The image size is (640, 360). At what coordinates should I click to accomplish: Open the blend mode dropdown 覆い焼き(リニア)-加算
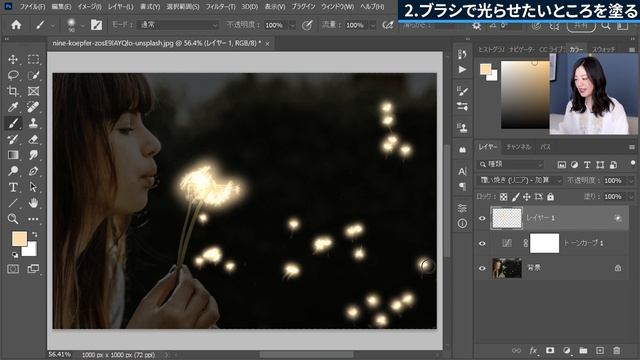pyautogui.click(x=520, y=180)
